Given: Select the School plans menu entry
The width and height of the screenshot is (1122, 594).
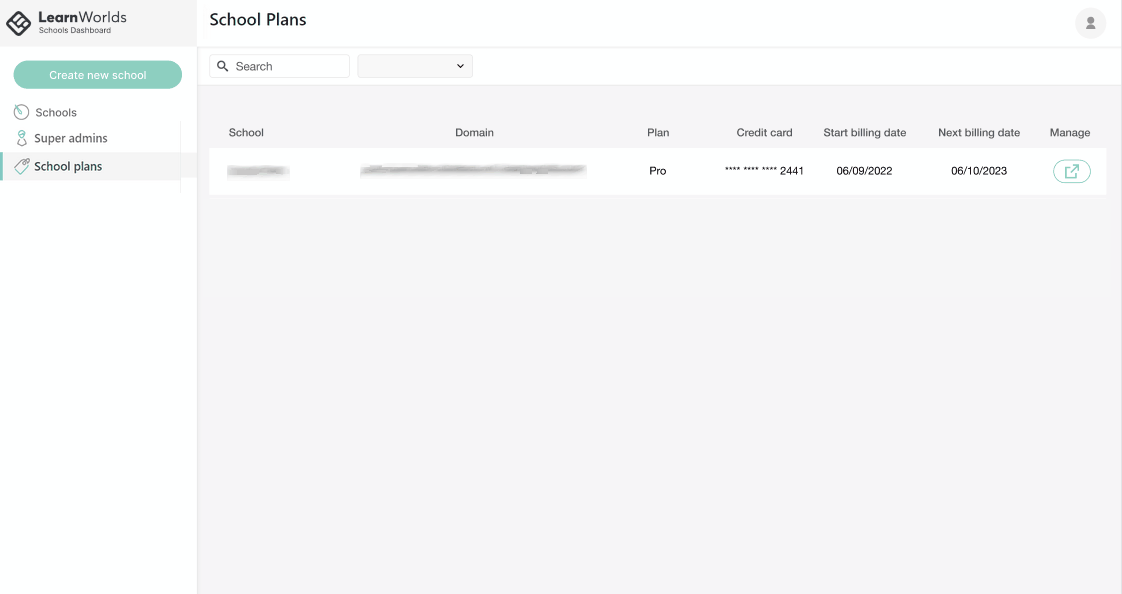Looking at the screenshot, I should point(70,165).
